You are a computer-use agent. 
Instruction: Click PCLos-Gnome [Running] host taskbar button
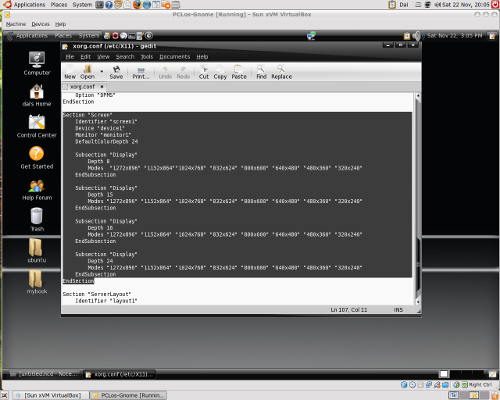pyautogui.click(x=129, y=395)
